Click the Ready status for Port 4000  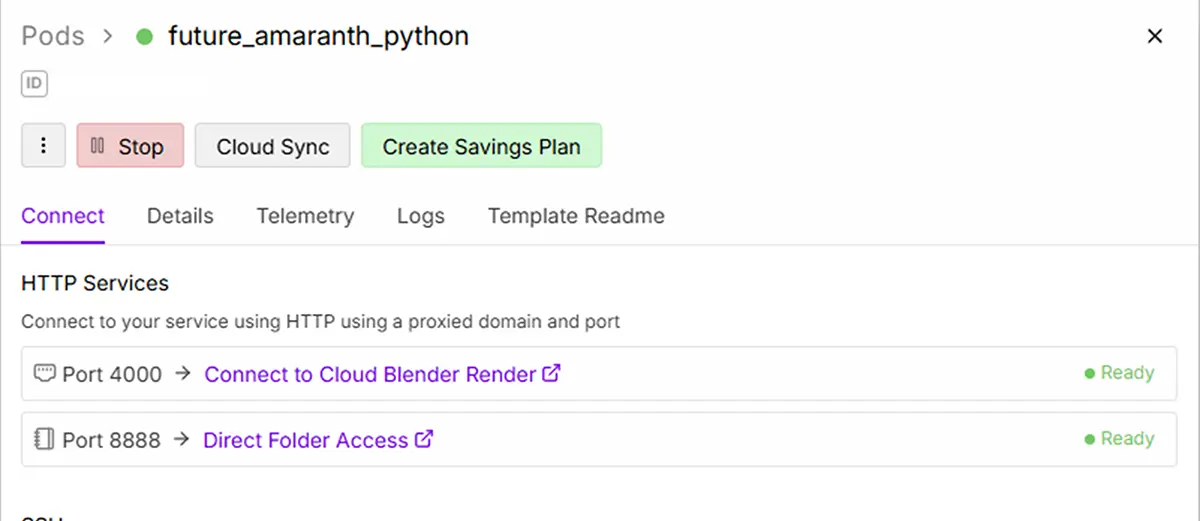pyautogui.click(x=1119, y=373)
